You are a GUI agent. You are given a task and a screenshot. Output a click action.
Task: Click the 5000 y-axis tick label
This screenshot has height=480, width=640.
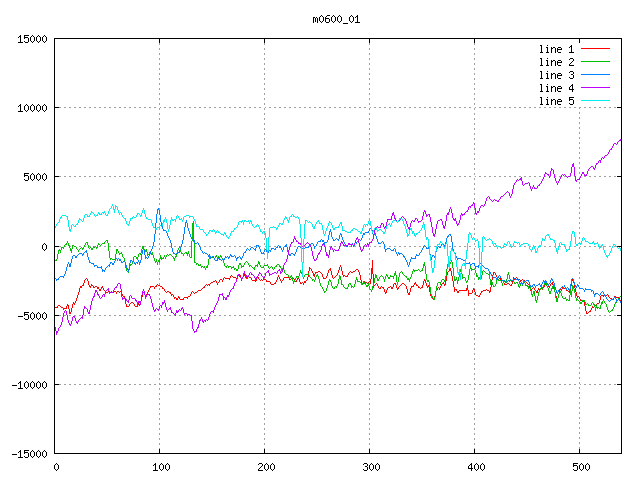35,177
